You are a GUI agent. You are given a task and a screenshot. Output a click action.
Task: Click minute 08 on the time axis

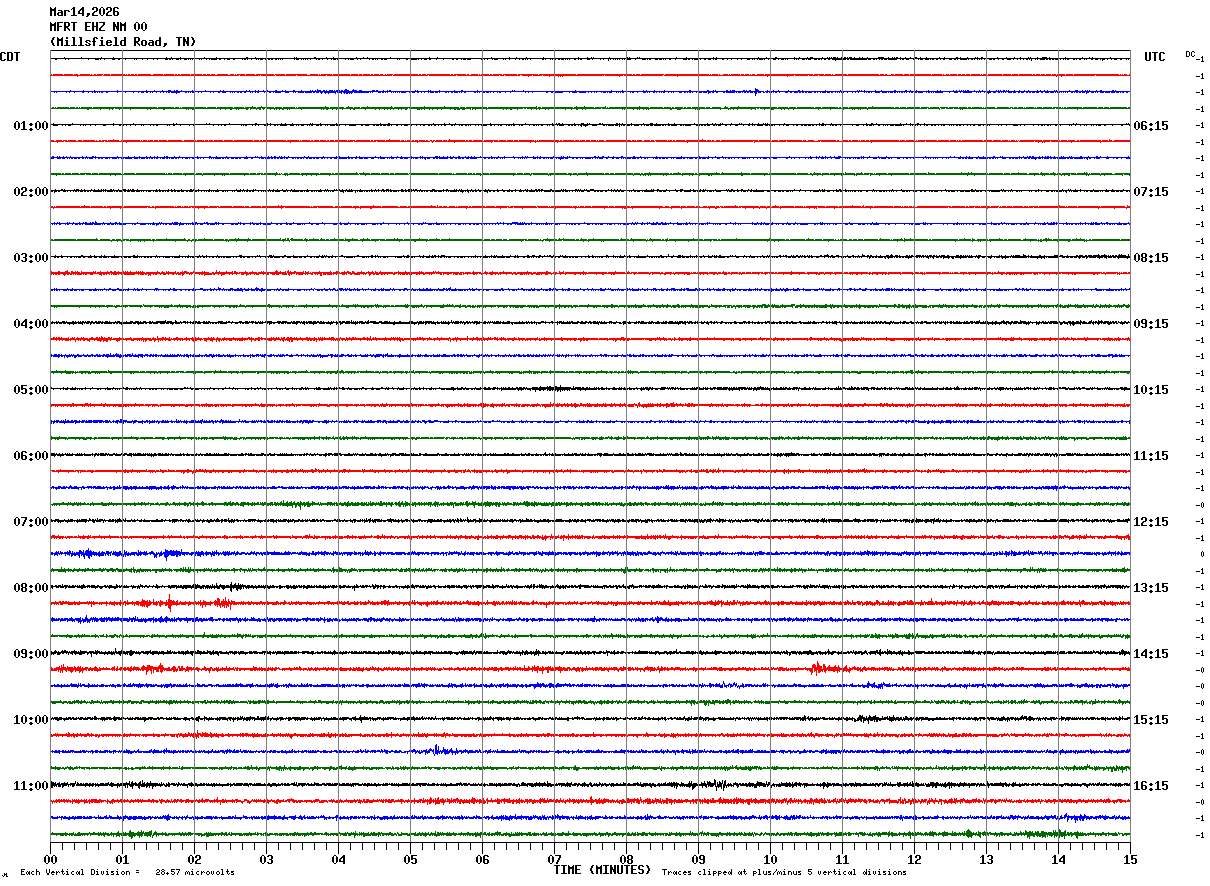(x=626, y=859)
